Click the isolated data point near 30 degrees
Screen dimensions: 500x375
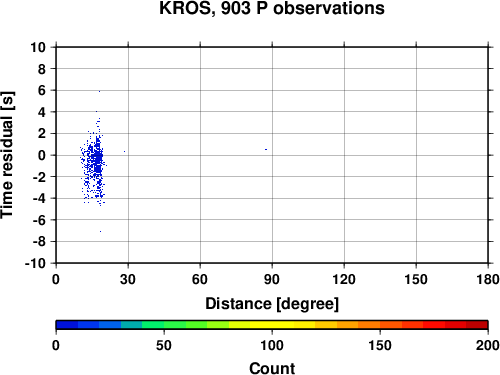point(124,151)
